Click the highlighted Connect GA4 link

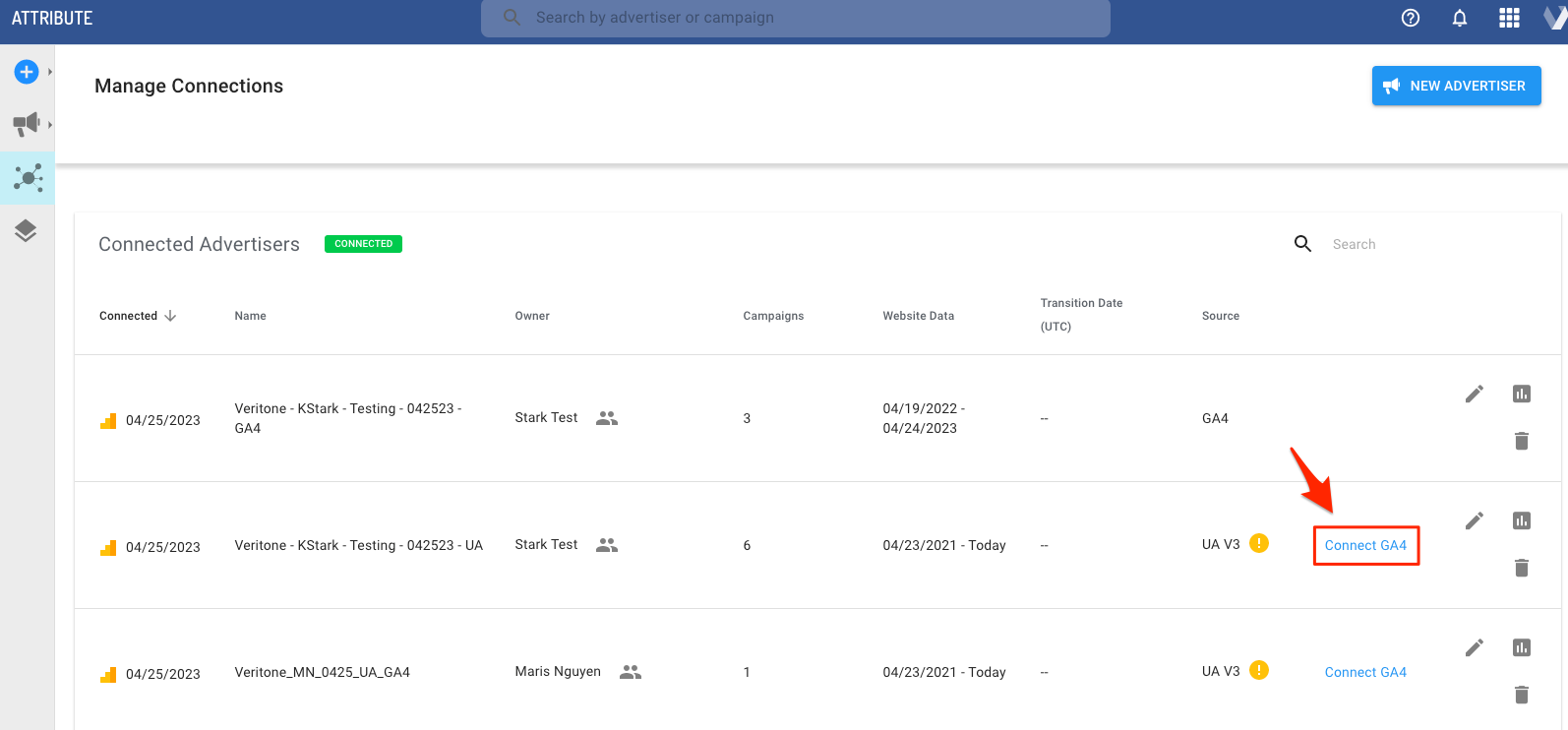[1365, 545]
